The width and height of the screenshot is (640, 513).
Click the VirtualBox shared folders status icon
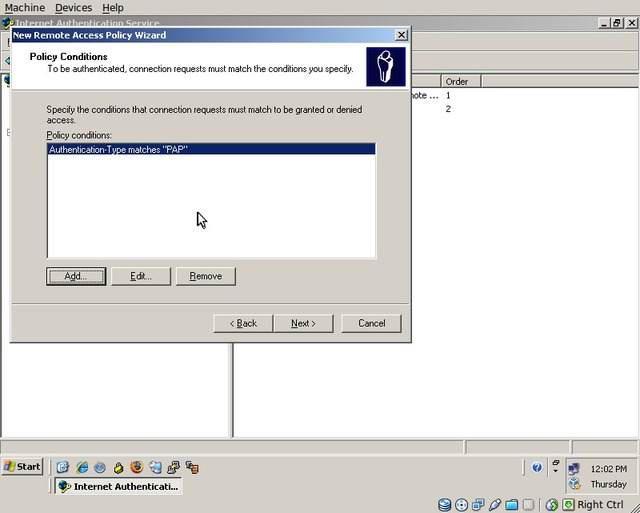point(512,505)
